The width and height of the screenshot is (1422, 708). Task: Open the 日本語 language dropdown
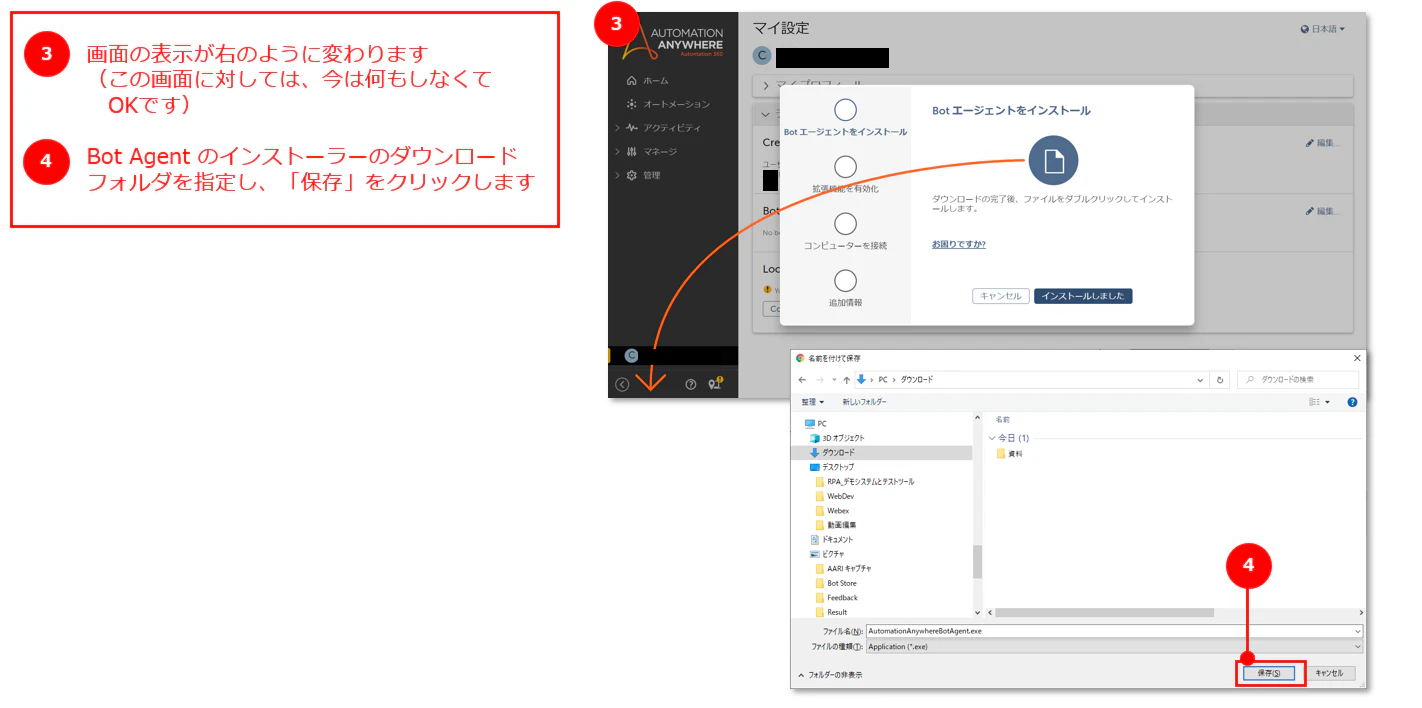pos(1322,29)
